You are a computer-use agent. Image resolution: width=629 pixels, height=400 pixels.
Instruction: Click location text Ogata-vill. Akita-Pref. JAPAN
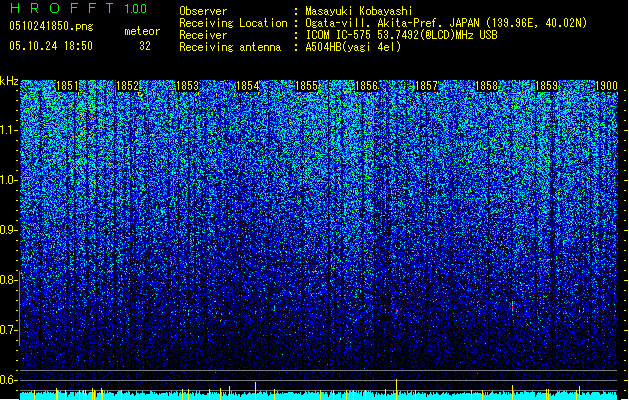(x=393, y=23)
